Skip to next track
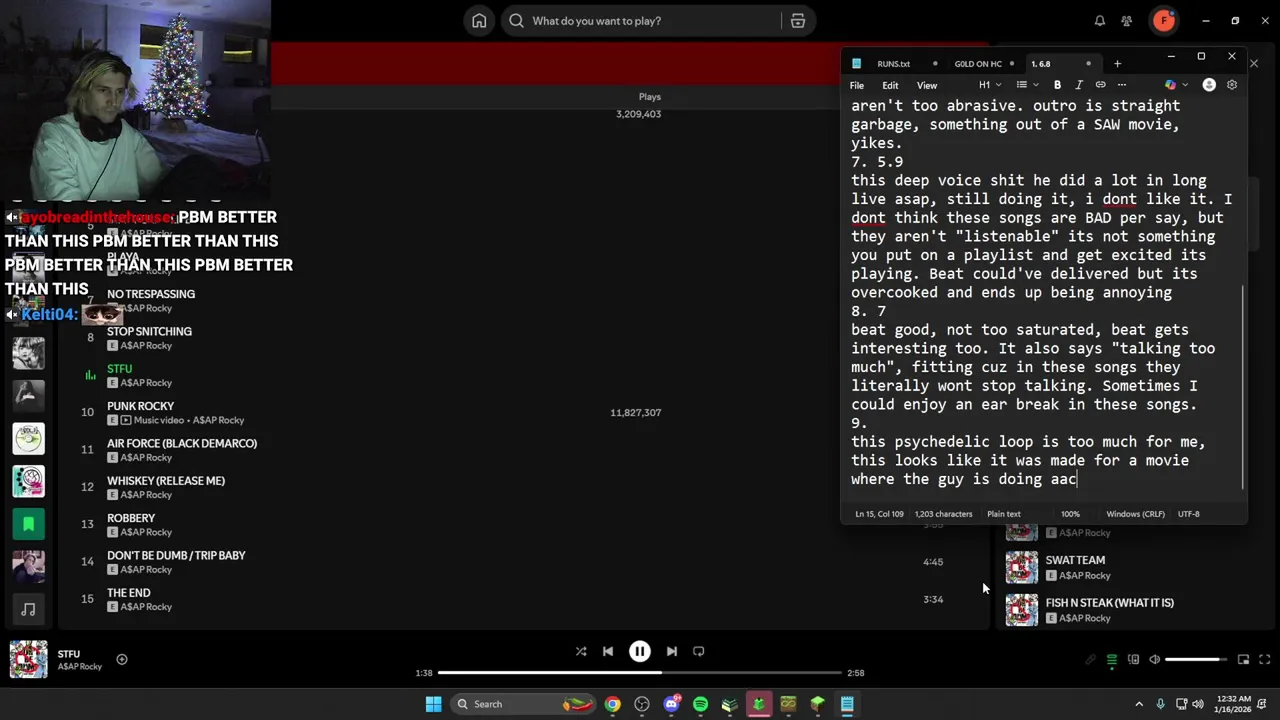This screenshot has height=720, width=1280. tap(672, 651)
